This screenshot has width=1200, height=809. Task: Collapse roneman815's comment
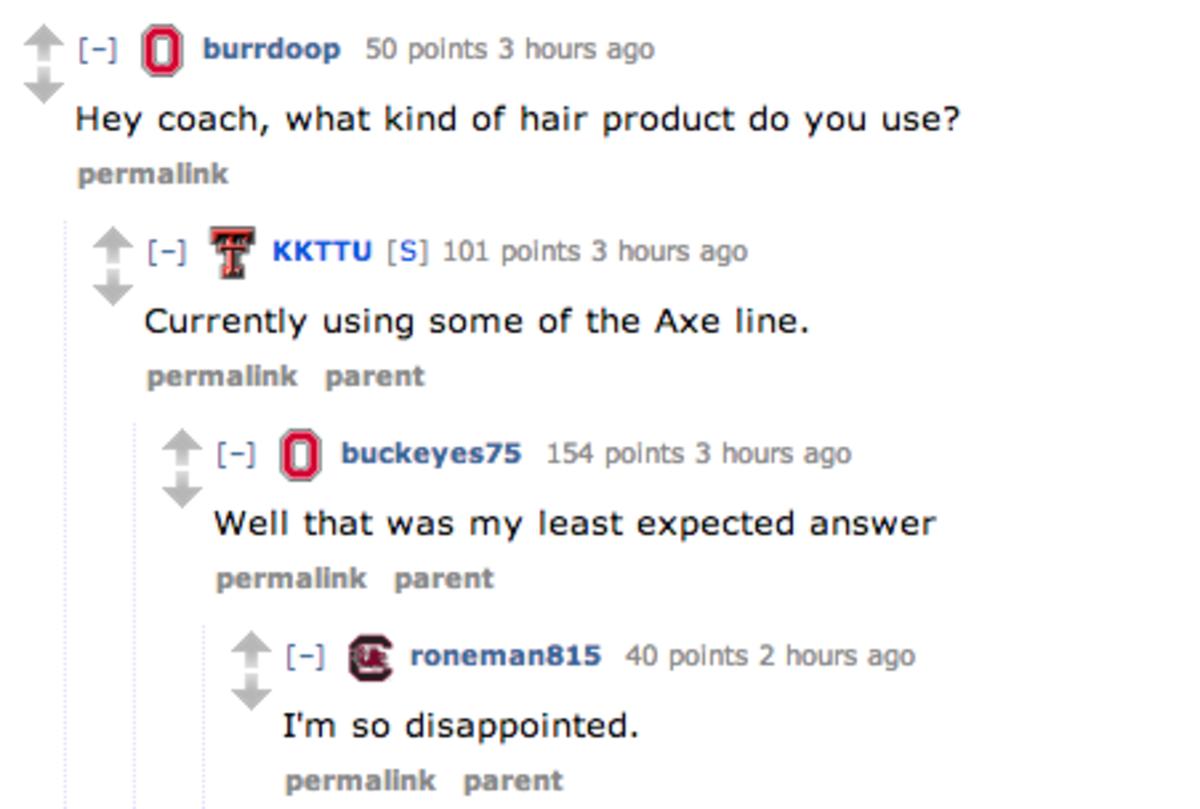(304, 655)
